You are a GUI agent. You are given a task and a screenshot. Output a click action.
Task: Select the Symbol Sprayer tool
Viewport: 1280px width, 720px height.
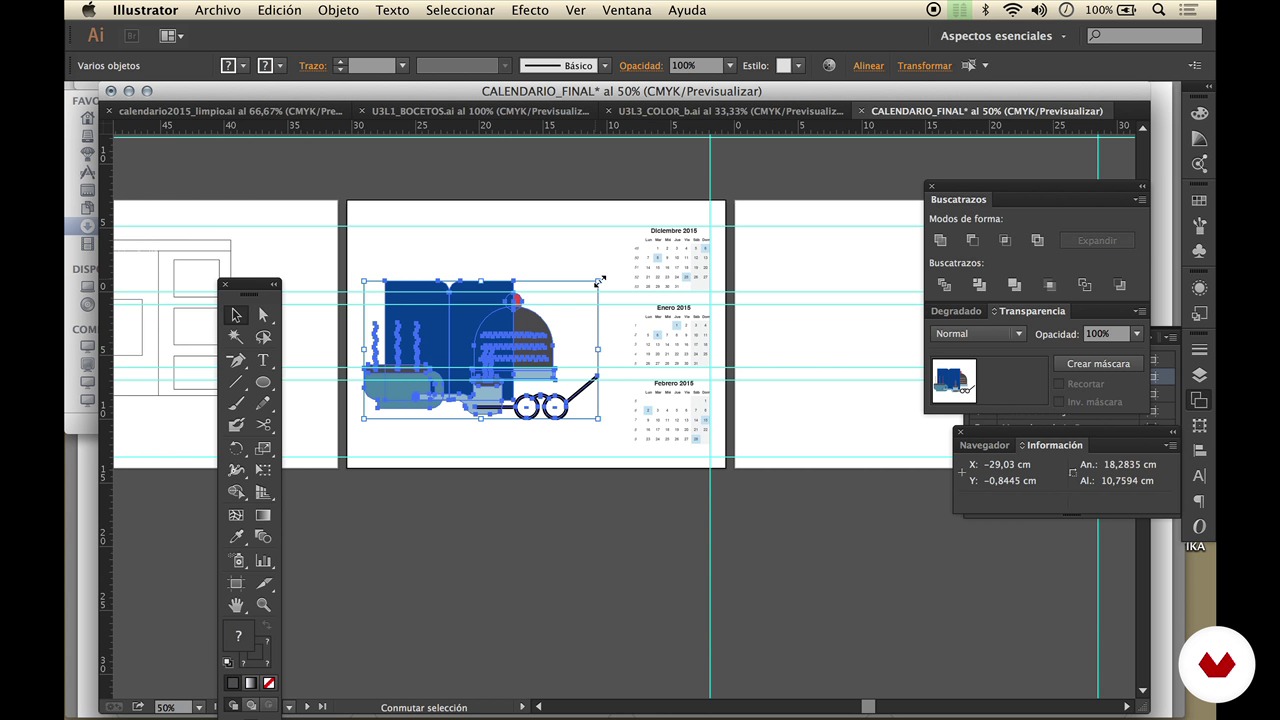236,561
